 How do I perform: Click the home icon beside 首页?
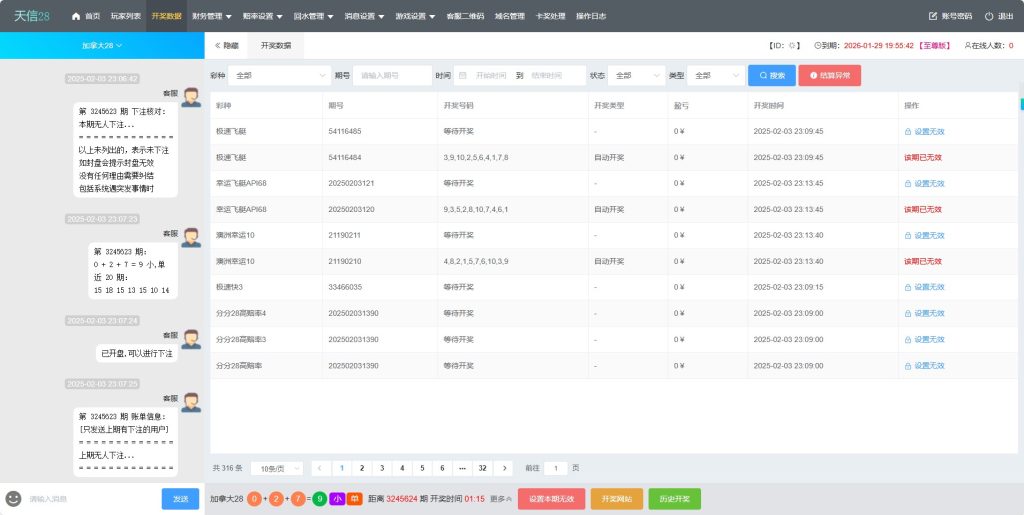coord(77,17)
